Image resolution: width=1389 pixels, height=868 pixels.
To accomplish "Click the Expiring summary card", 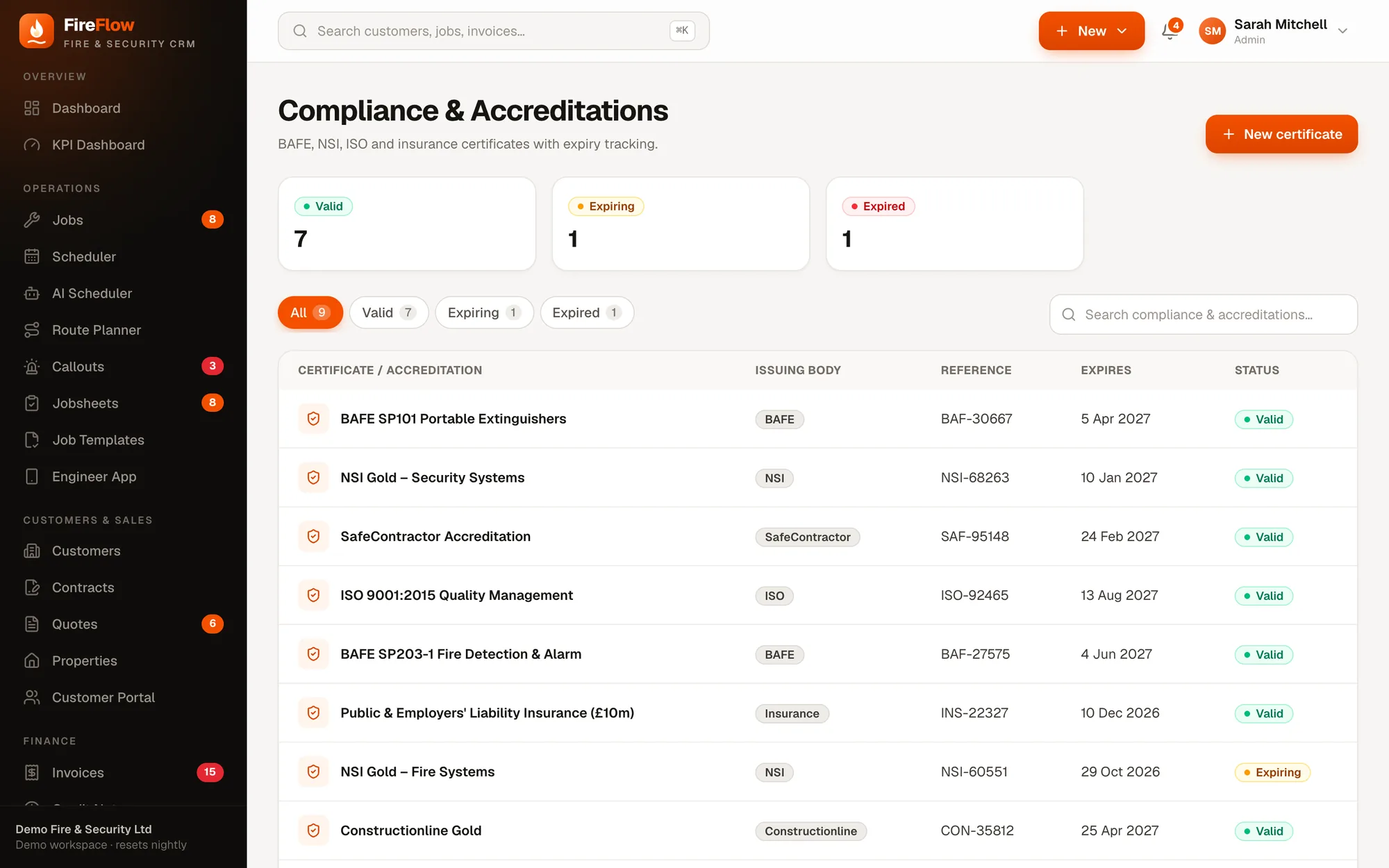I will tap(681, 224).
